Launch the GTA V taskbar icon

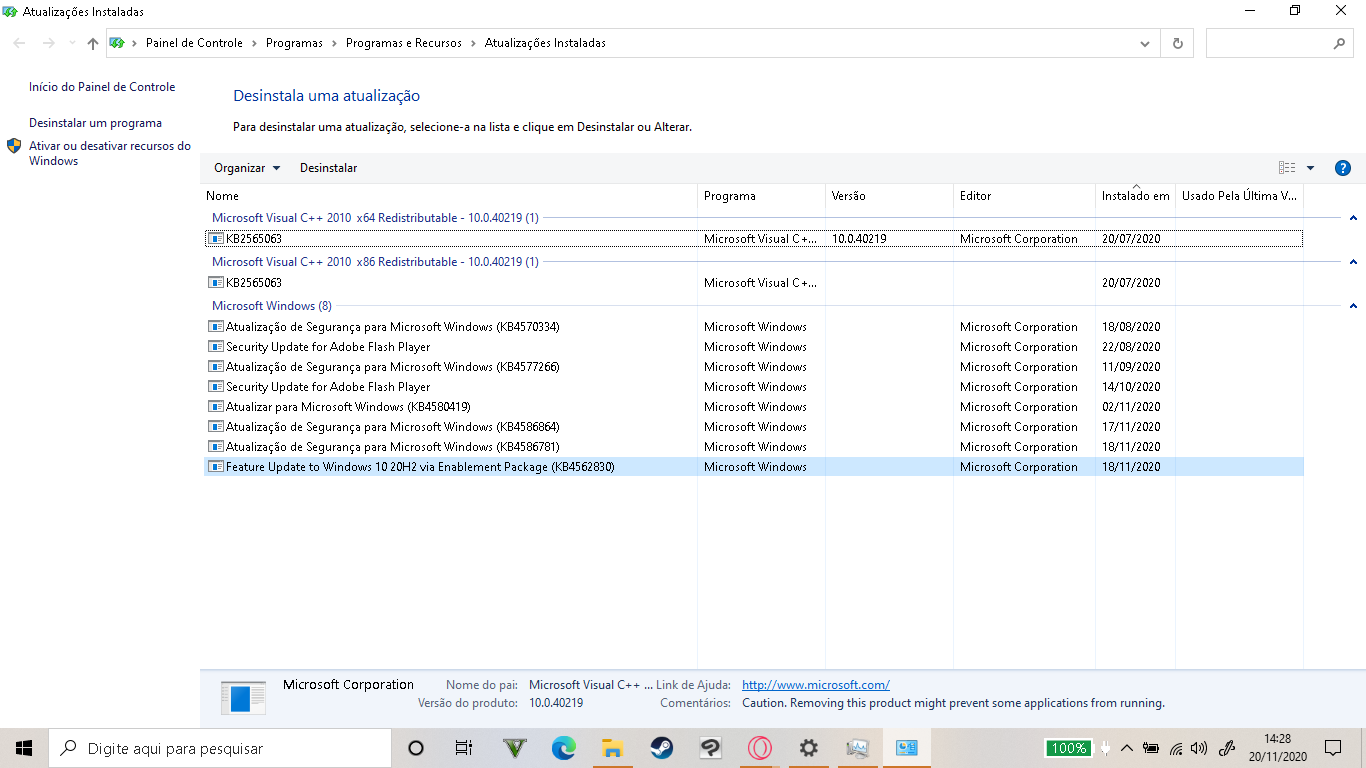point(515,748)
